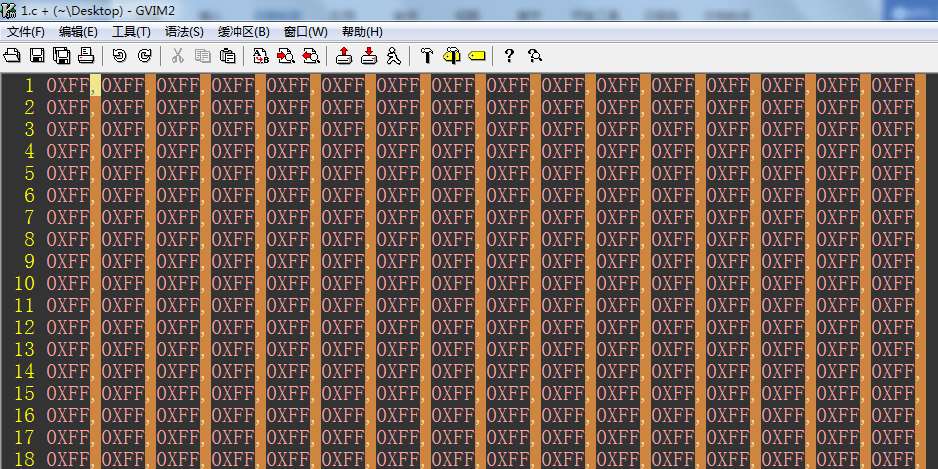
Task: Undo the last change
Action: point(120,56)
